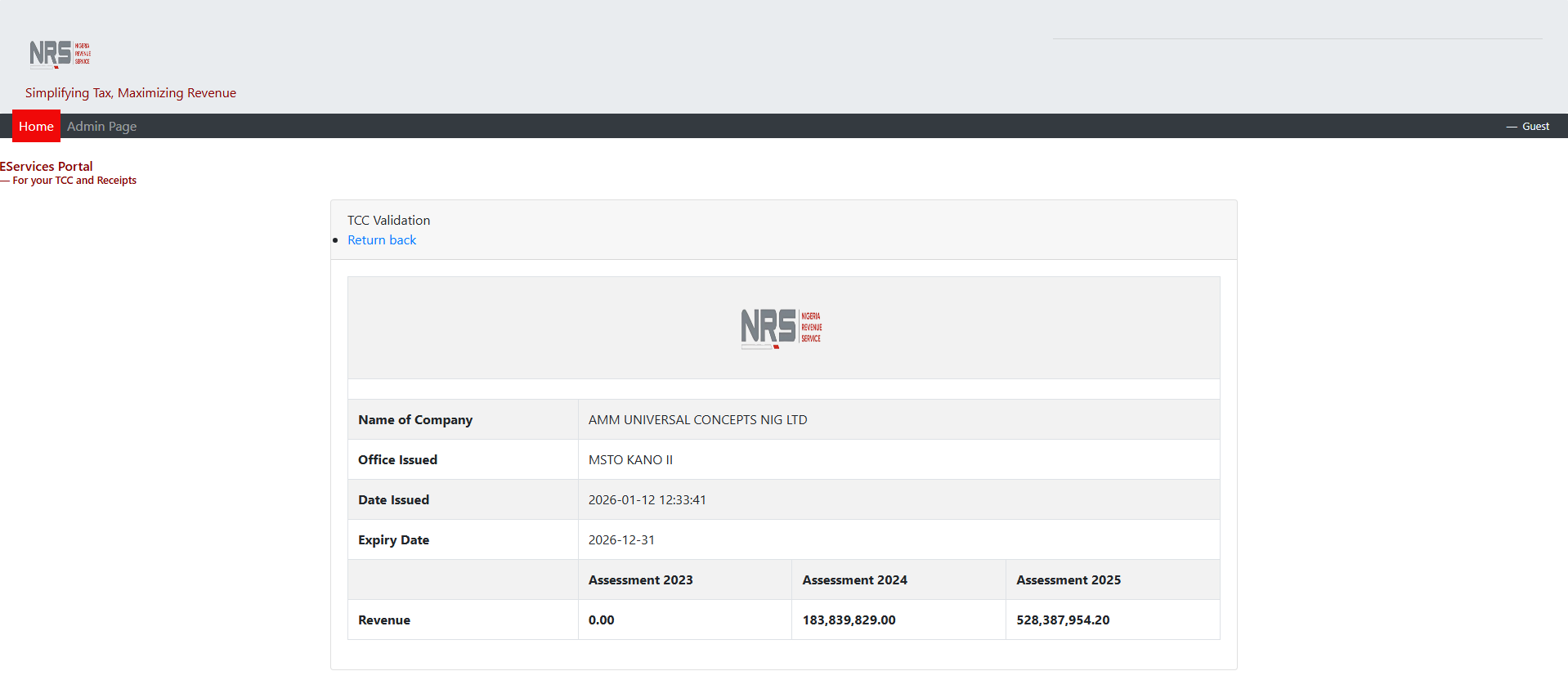Click the 'Simplifying Tax, Maximizing Revenue' tagline
The width and height of the screenshot is (1568, 689).
pyautogui.click(x=131, y=93)
